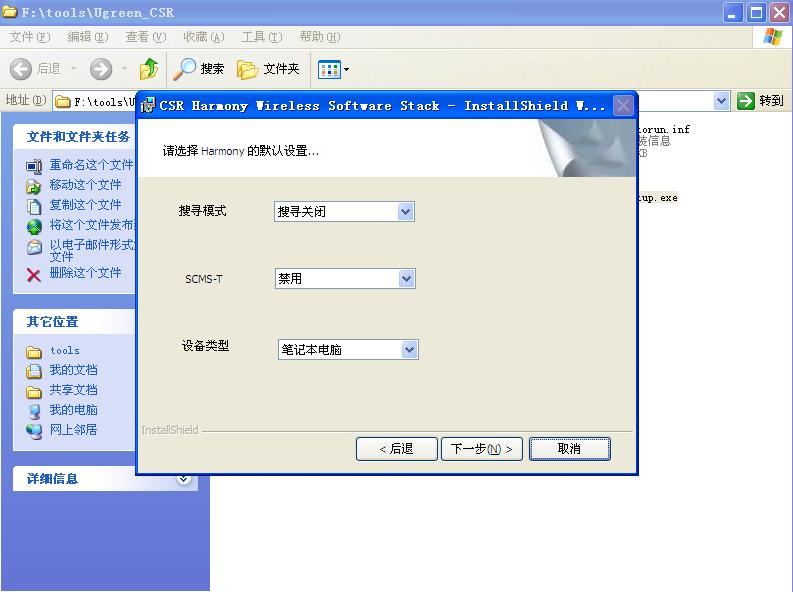Click the My Documents icon in sidebar
793x592 pixels.
34,372
